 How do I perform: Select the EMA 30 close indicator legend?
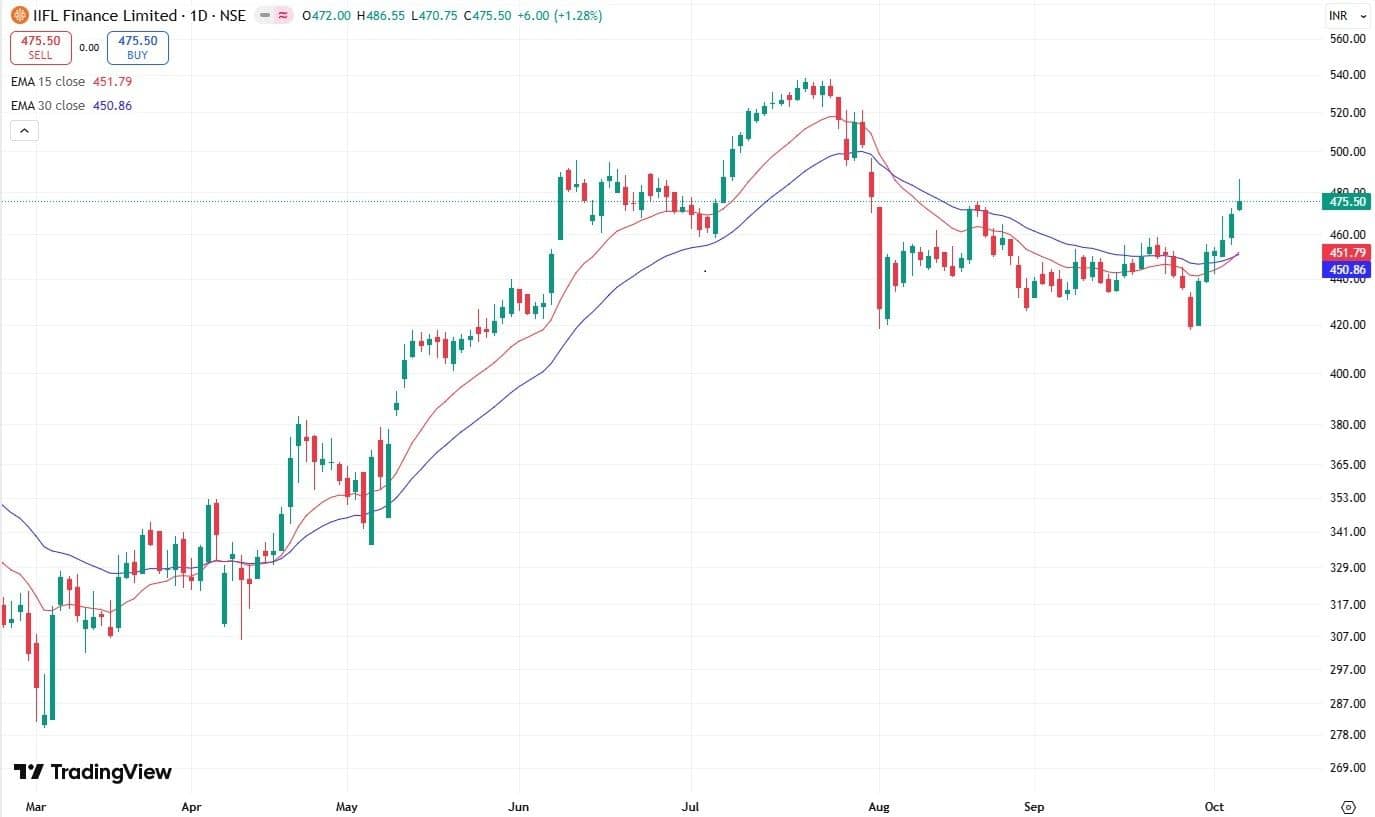coord(48,105)
